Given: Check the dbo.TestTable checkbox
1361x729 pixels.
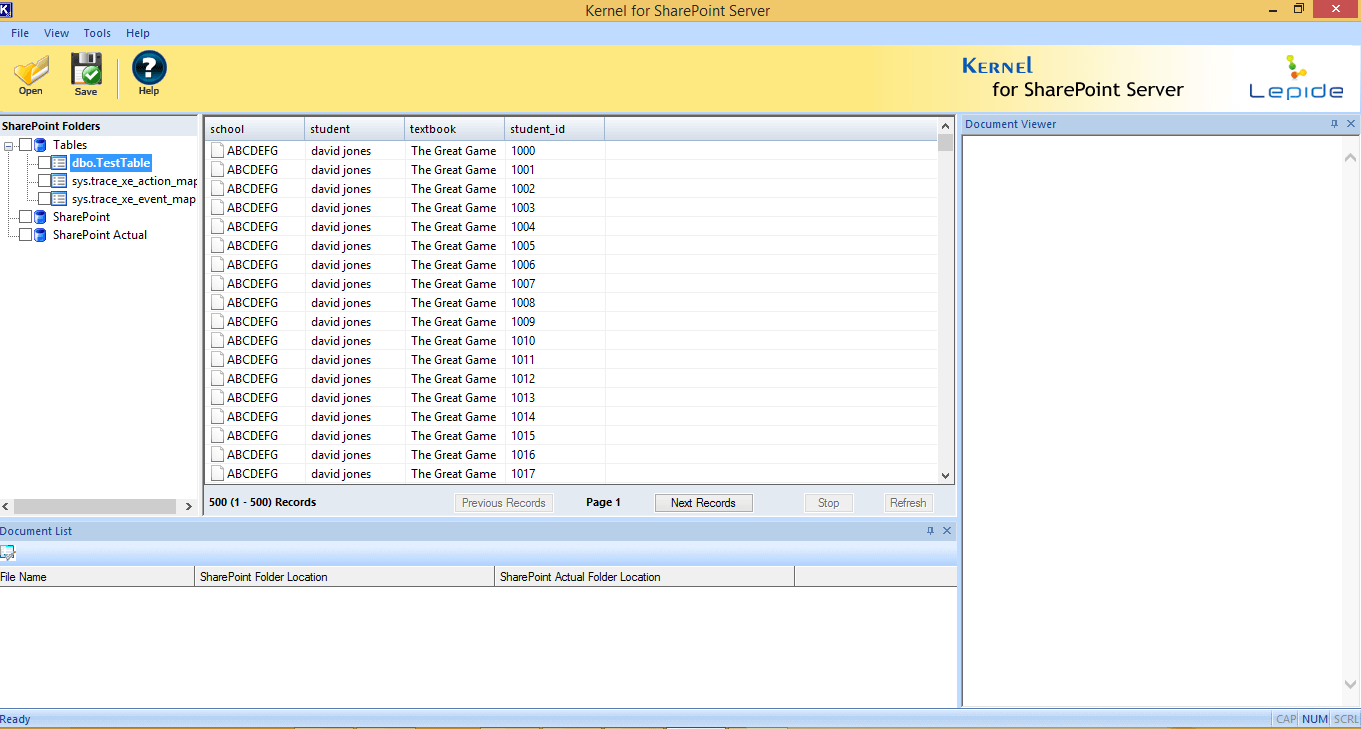Looking at the screenshot, I should (44, 163).
